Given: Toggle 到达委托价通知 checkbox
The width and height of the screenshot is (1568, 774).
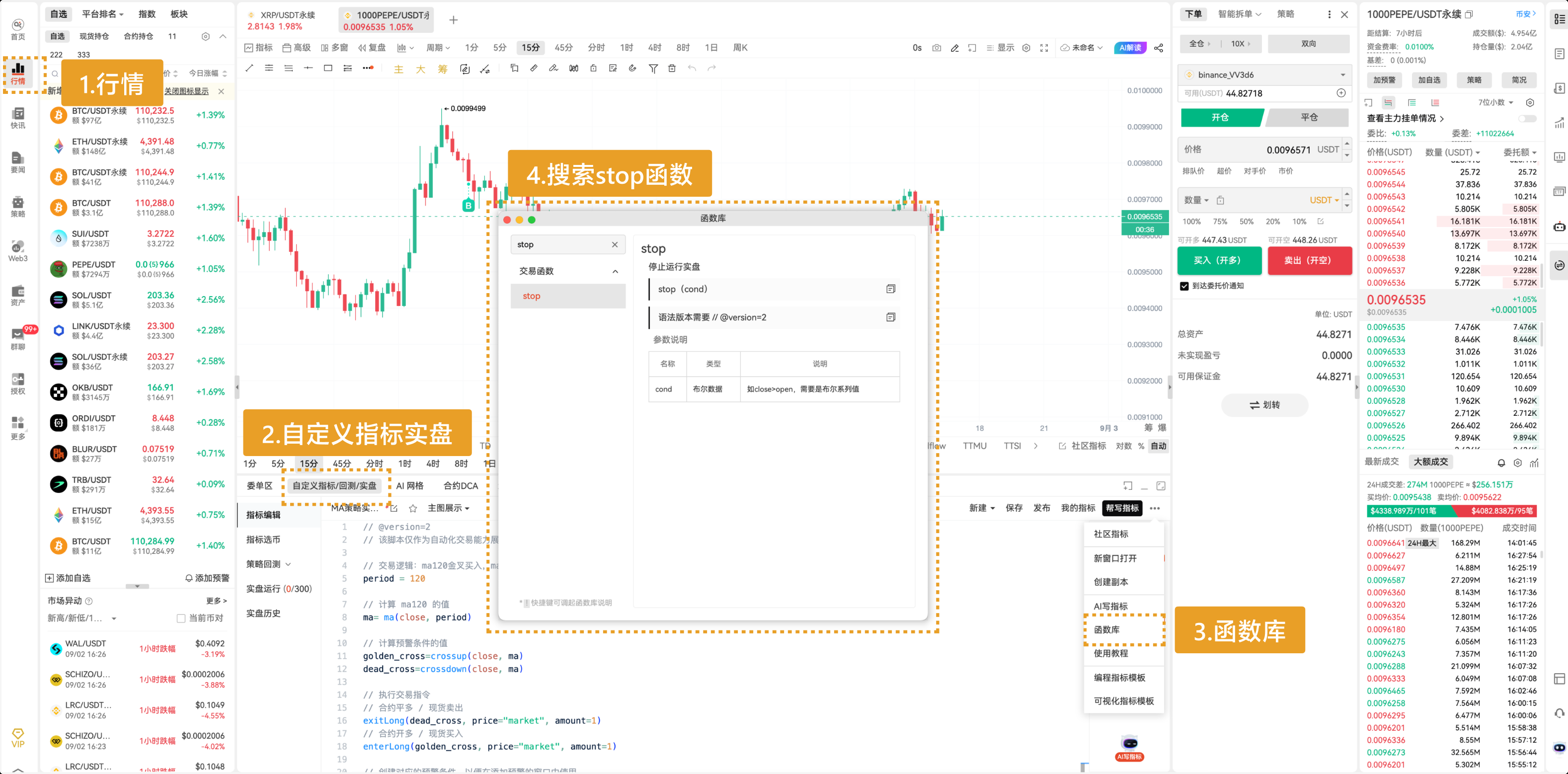Looking at the screenshot, I should pyautogui.click(x=1184, y=286).
